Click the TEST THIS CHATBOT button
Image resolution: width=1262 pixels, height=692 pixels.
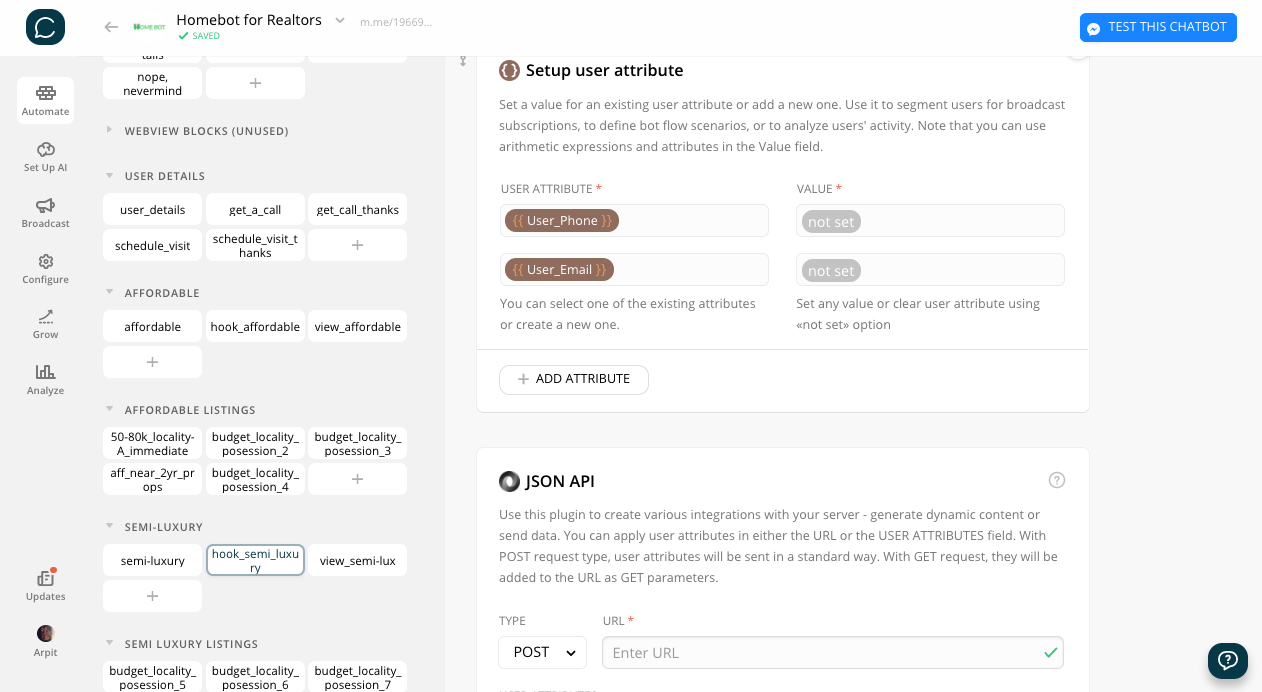tap(1158, 27)
